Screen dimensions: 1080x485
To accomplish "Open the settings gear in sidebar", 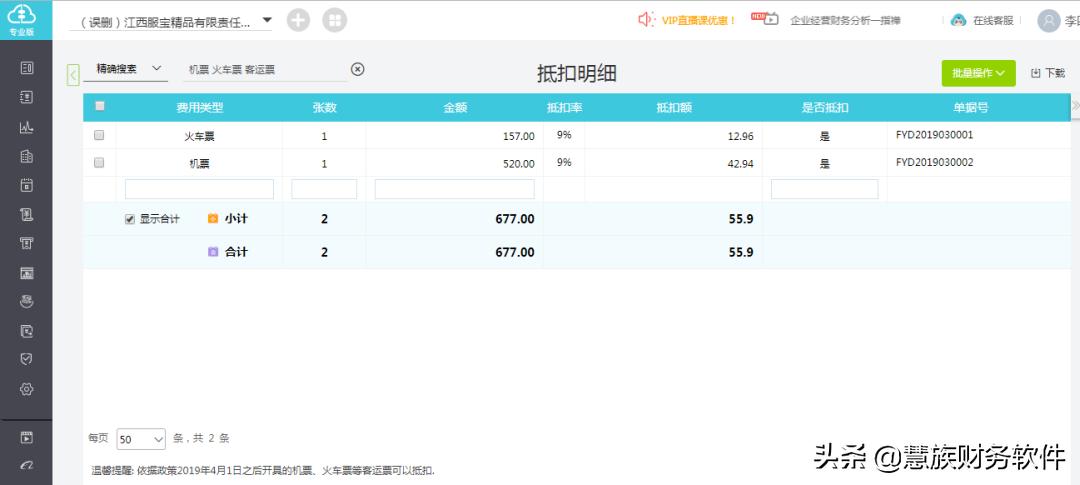I will pyautogui.click(x=26, y=389).
